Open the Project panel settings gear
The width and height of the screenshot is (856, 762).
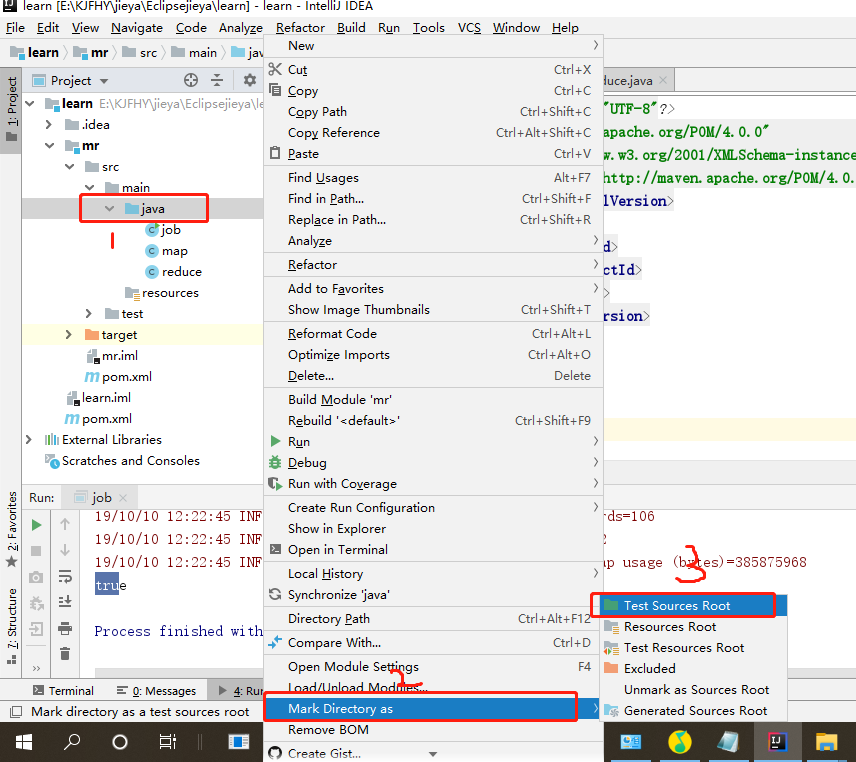point(250,80)
